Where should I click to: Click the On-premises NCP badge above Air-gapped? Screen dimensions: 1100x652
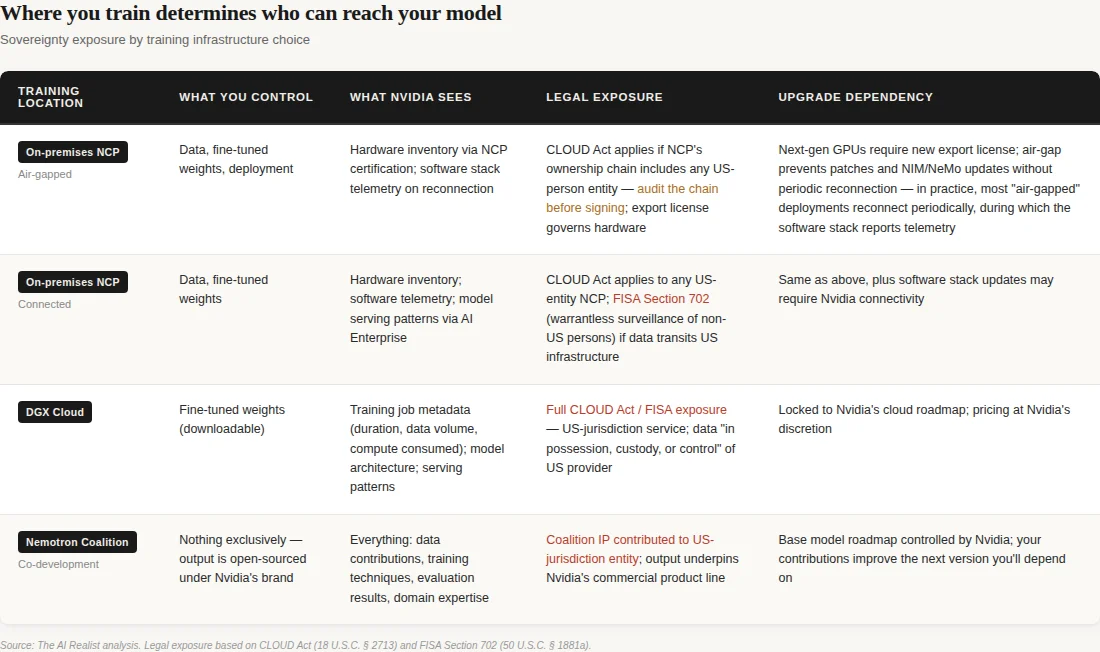pos(73,152)
